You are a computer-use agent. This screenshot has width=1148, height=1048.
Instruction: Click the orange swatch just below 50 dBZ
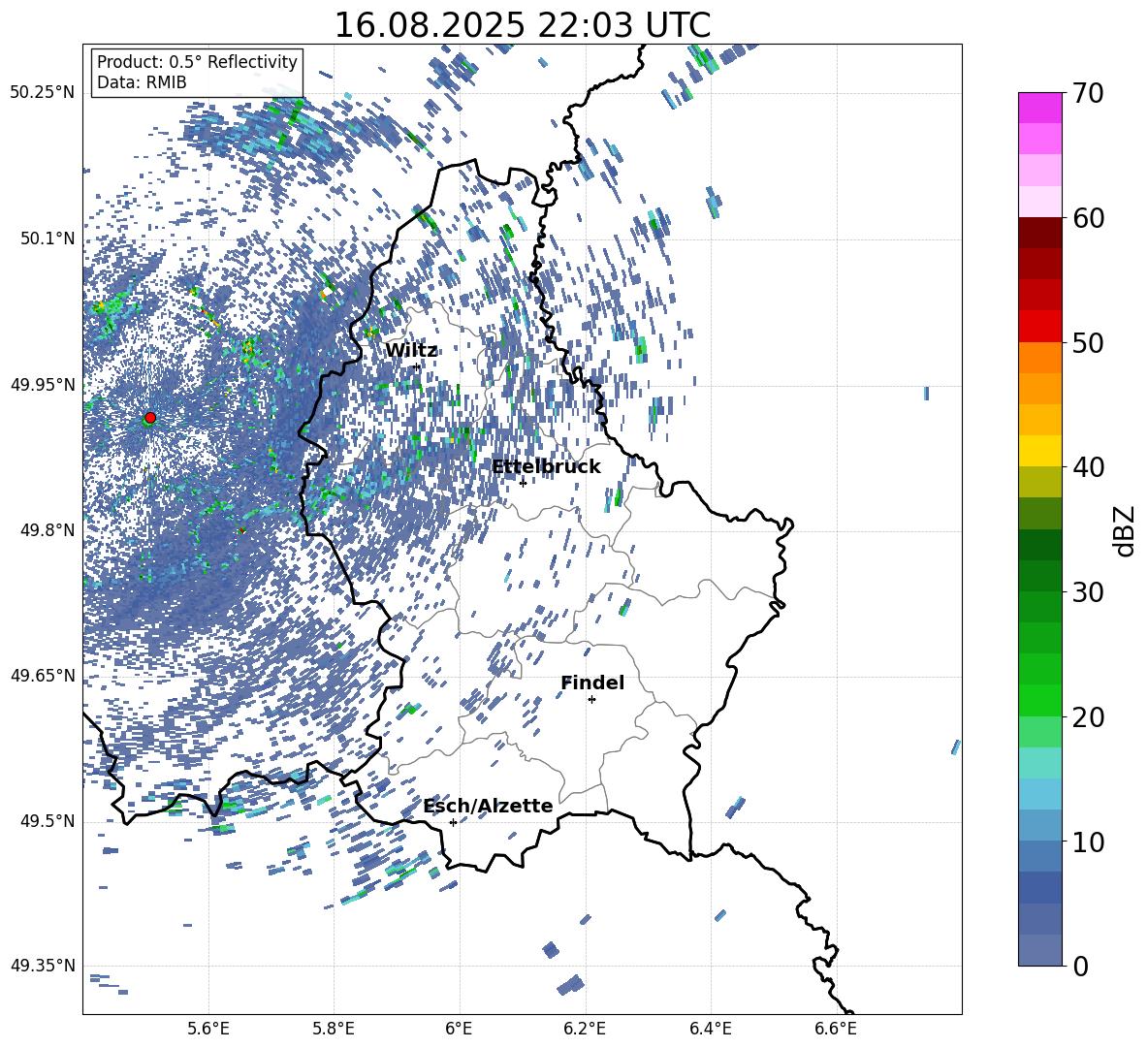tap(1040, 357)
